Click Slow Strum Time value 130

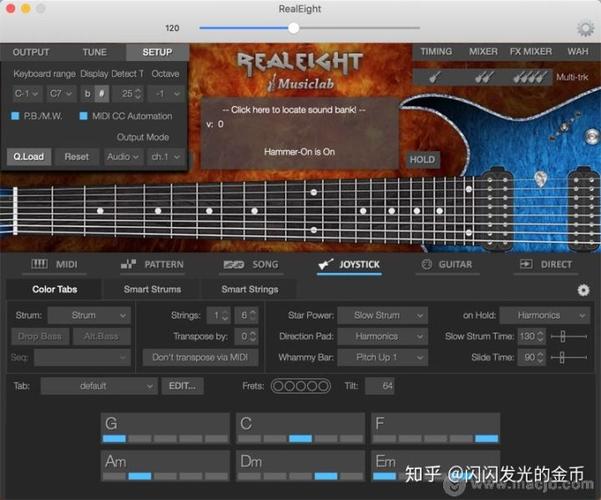pyautogui.click(x=531, y=336)
